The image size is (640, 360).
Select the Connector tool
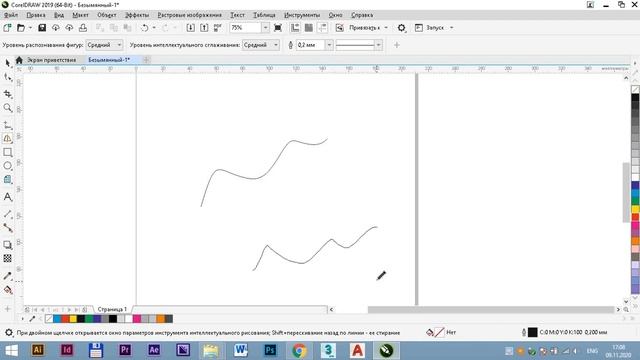tap(7, 228)
